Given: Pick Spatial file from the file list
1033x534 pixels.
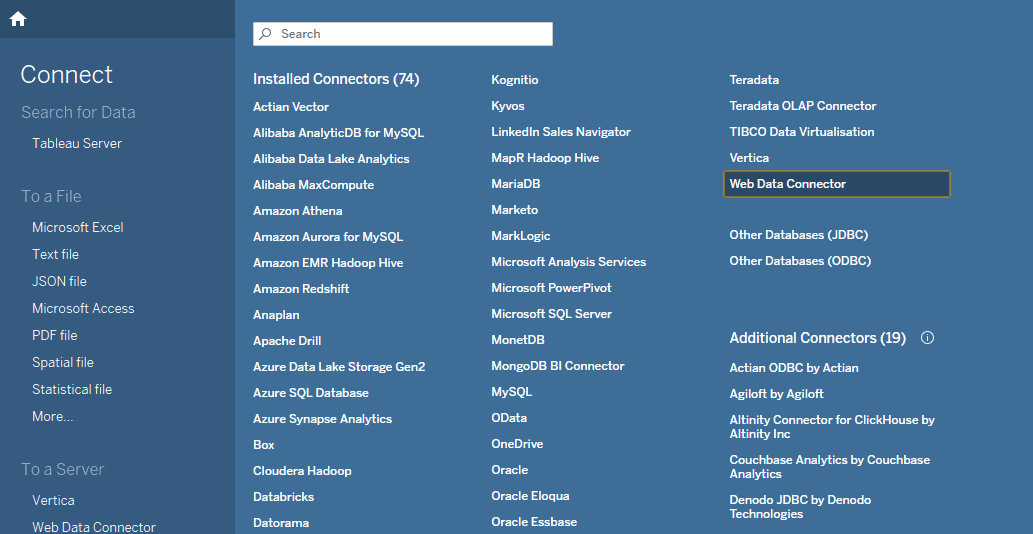Looking at the screenshot, I should click(63, 362).
